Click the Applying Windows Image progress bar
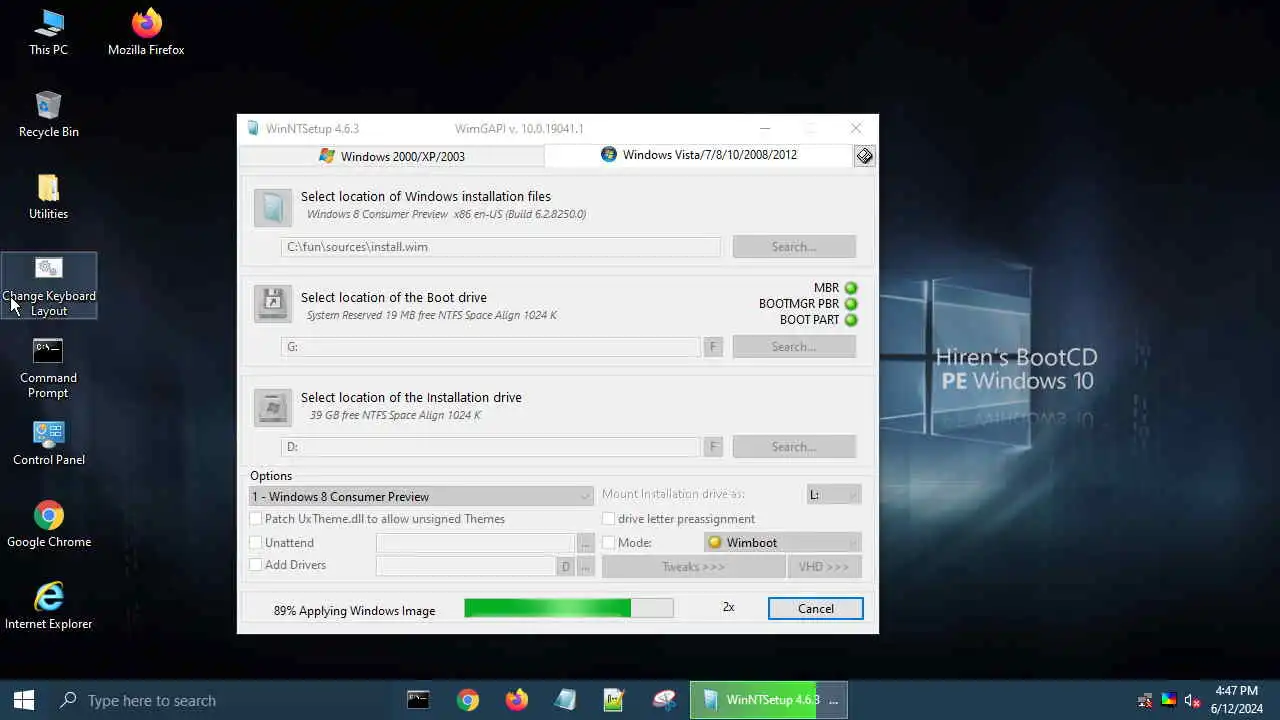1280x720 pixels. (569, 608)
